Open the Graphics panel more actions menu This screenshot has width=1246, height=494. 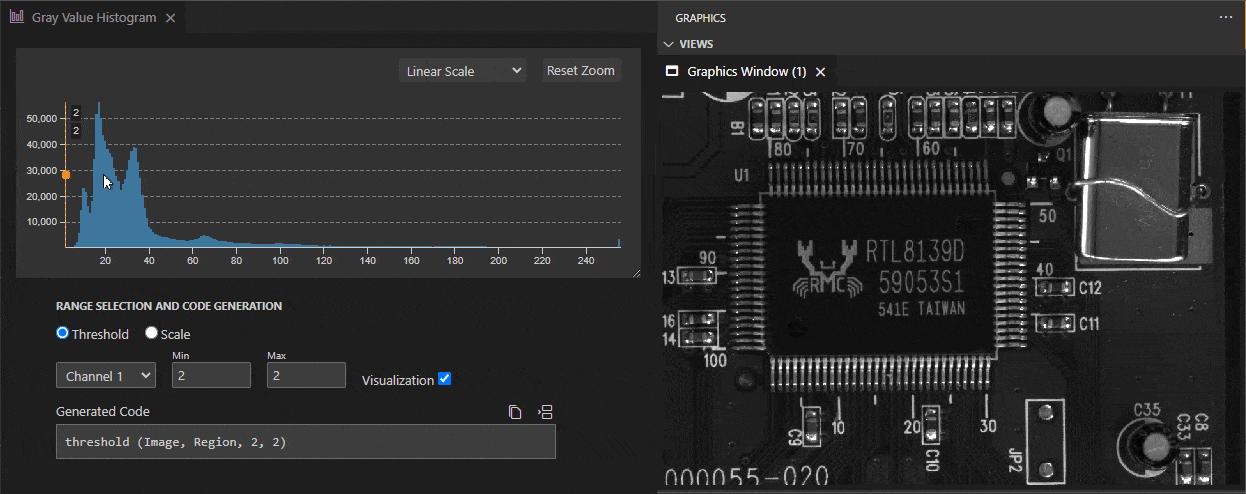click(1226, 18)
